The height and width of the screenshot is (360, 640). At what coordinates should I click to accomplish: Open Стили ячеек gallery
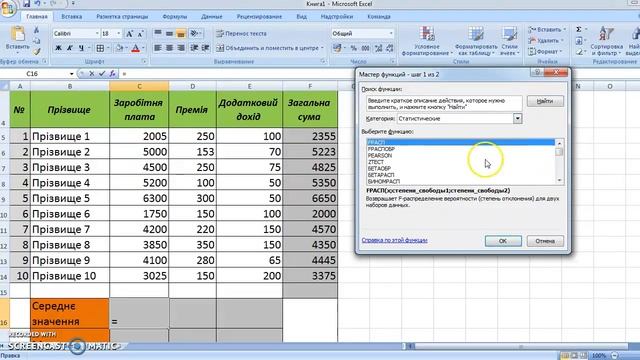point(509,41)
